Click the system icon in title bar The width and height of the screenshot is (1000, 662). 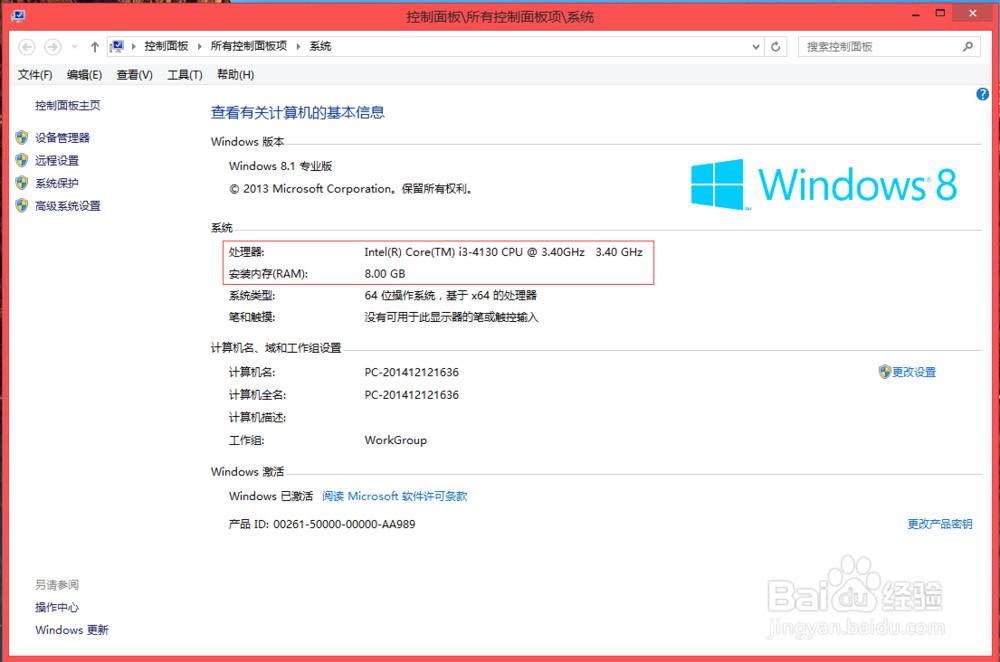pos(18,15)
